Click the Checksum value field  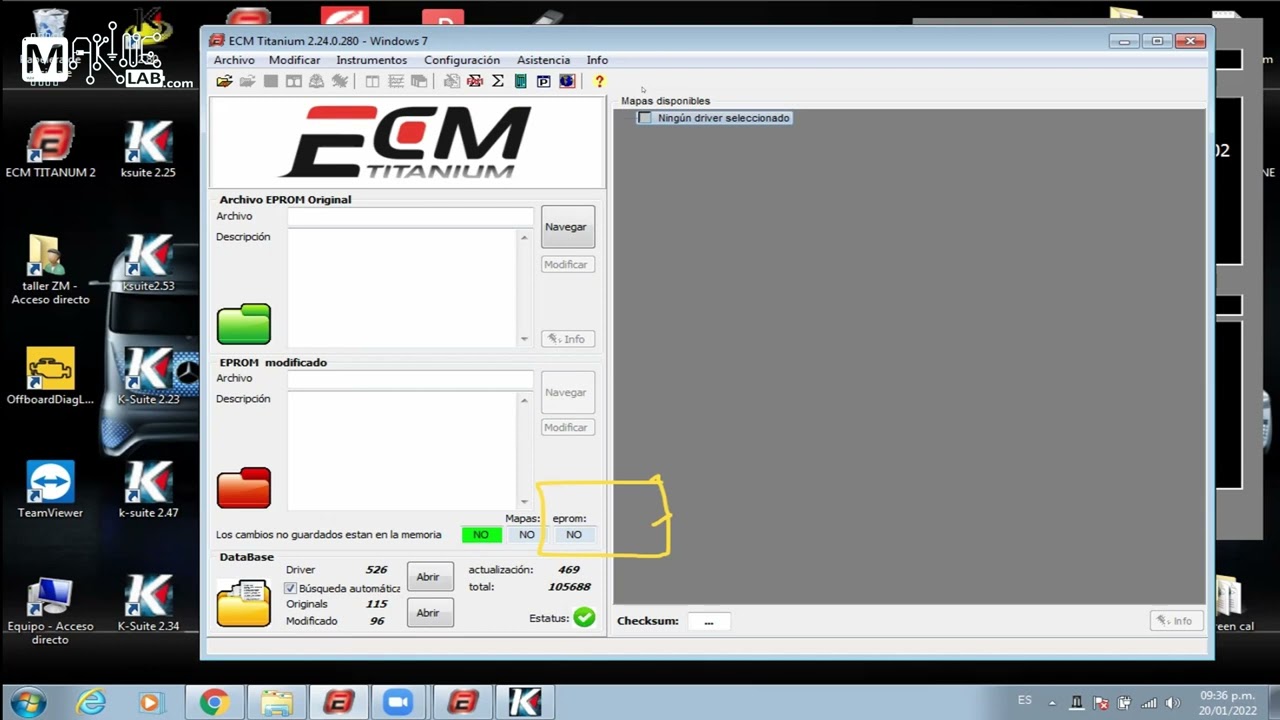click(x=709, y=622)
